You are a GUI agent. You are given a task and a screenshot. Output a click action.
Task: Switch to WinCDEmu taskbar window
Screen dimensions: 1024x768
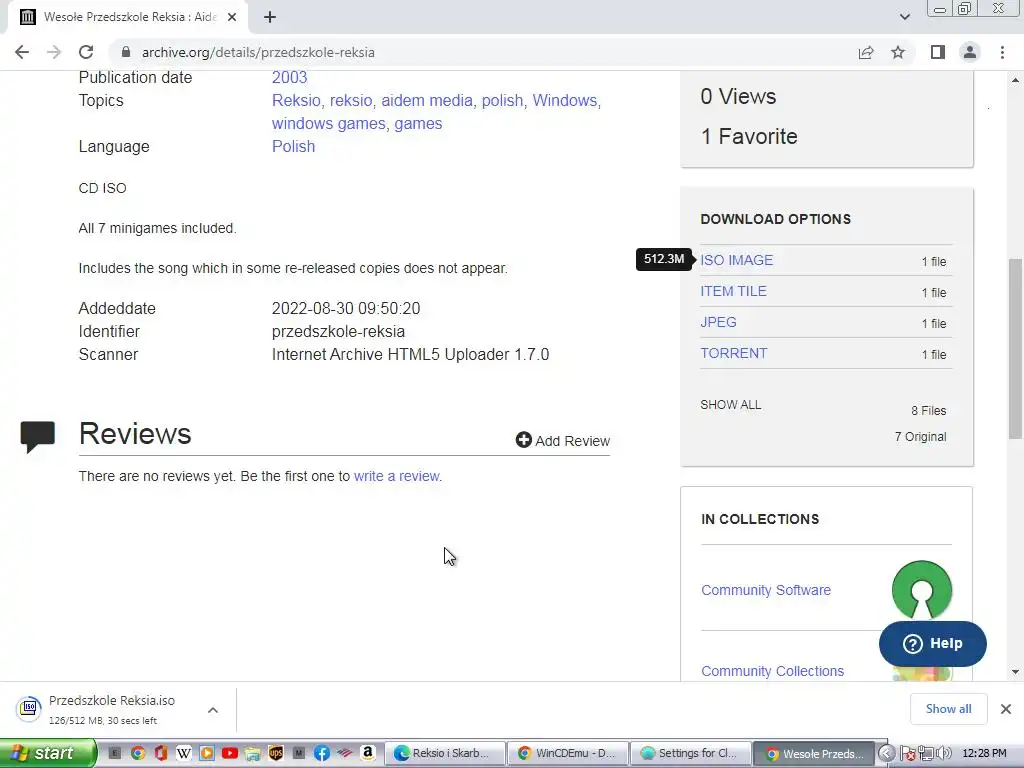(x=568, y=753)
